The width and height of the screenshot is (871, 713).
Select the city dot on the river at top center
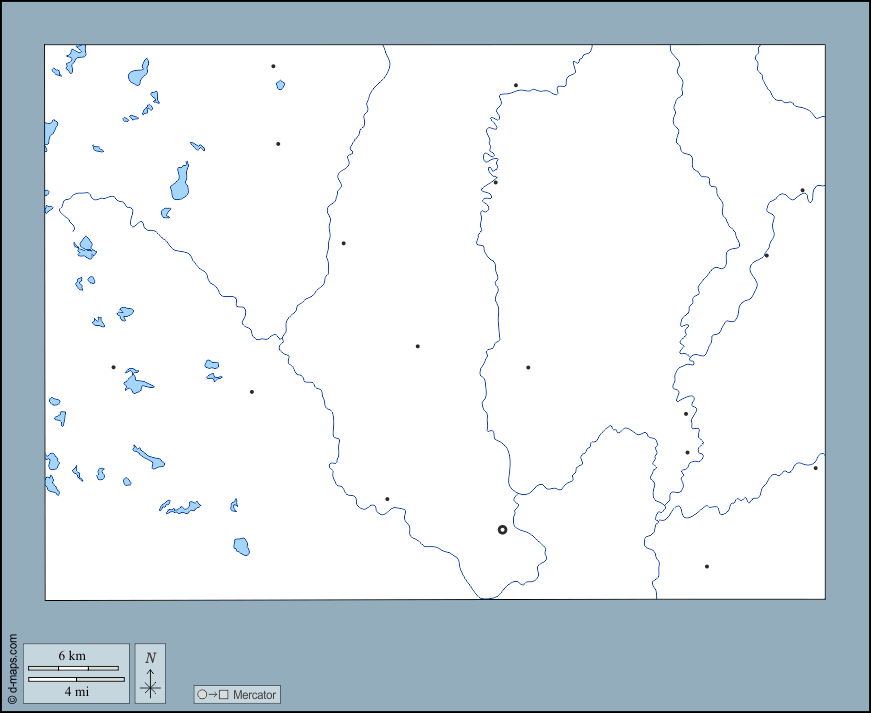[516, 85]
